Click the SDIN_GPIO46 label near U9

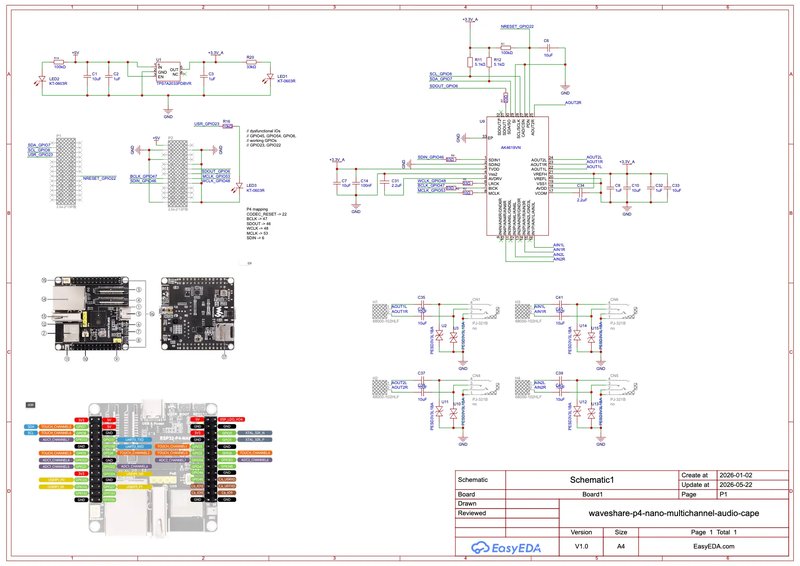point(431,157)
